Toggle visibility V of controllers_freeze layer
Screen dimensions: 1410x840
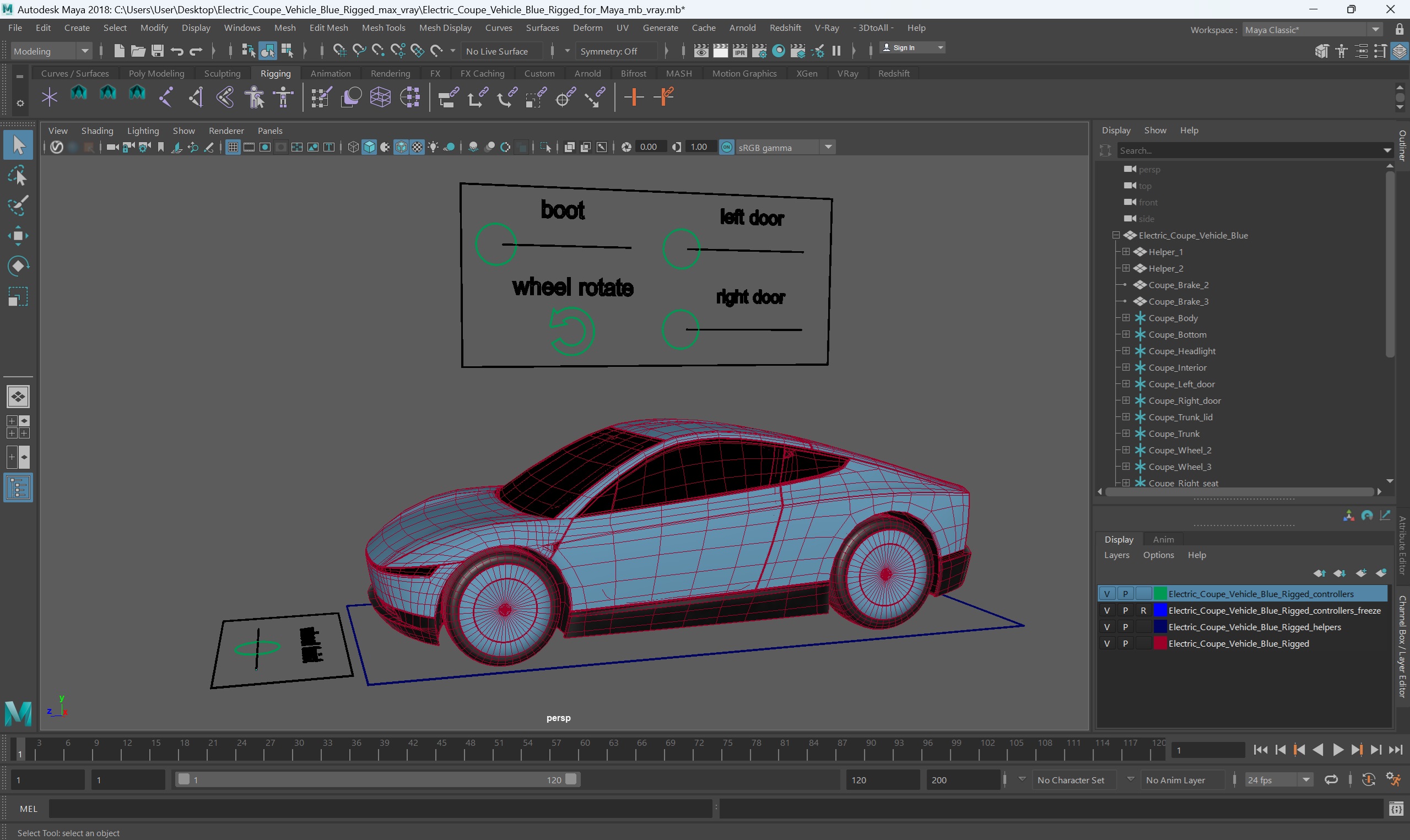click(x=1106, y=610)
